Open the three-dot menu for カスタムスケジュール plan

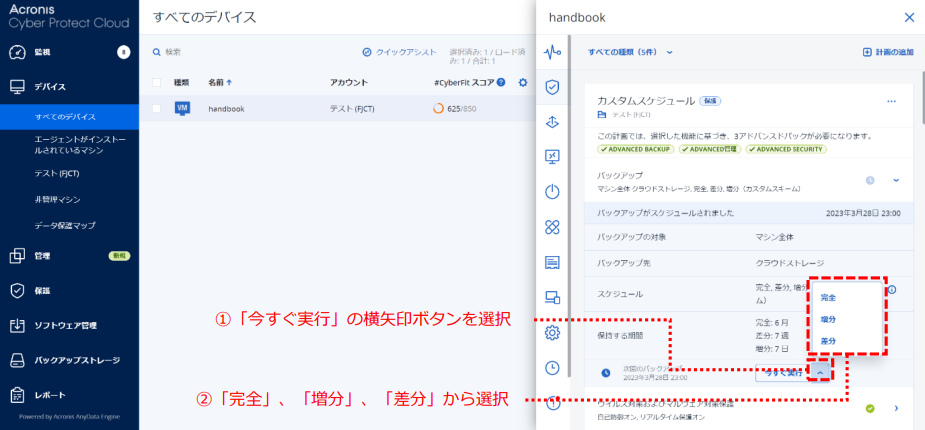point(891,101)
